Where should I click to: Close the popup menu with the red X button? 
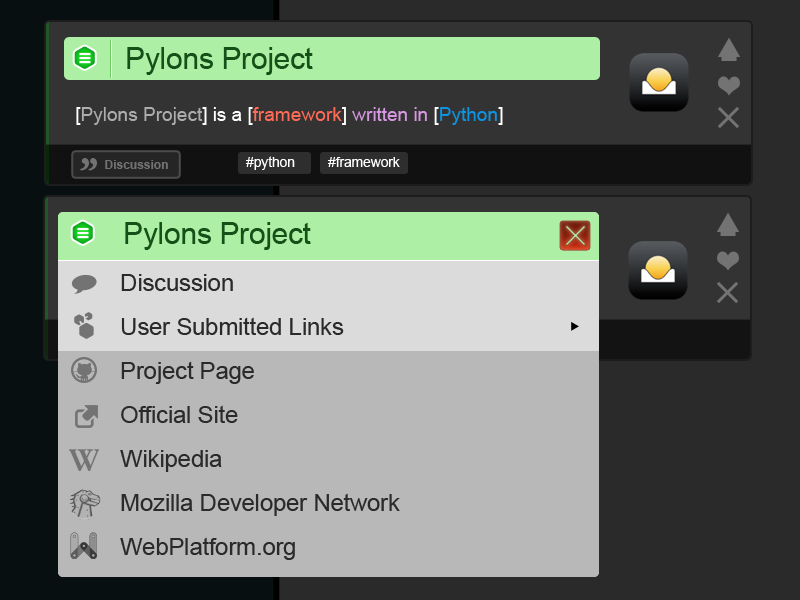point(575,236)
